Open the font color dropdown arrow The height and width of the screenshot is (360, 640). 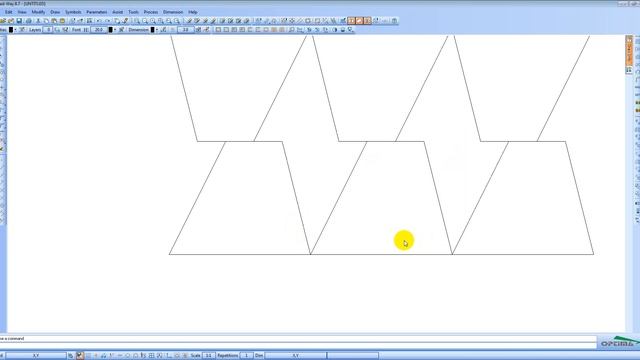click(x=115, y=29)
